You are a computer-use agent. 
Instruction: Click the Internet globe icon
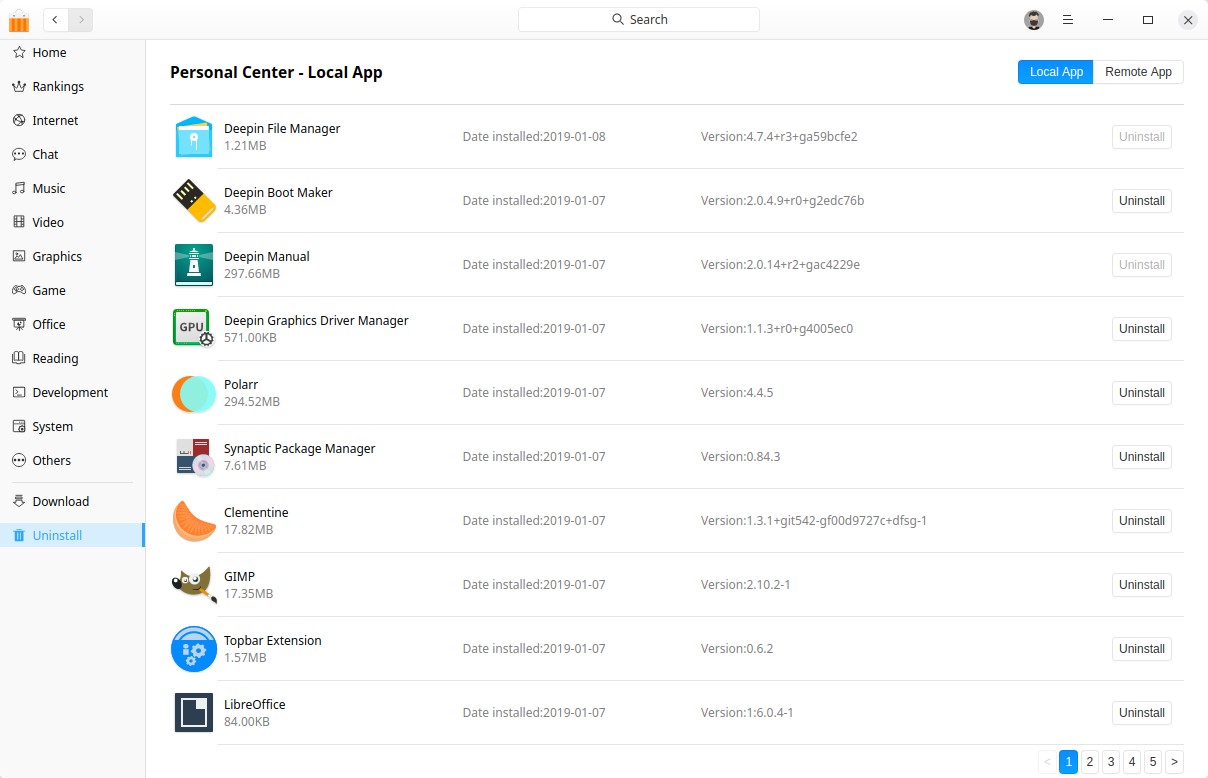pos(19,120)
